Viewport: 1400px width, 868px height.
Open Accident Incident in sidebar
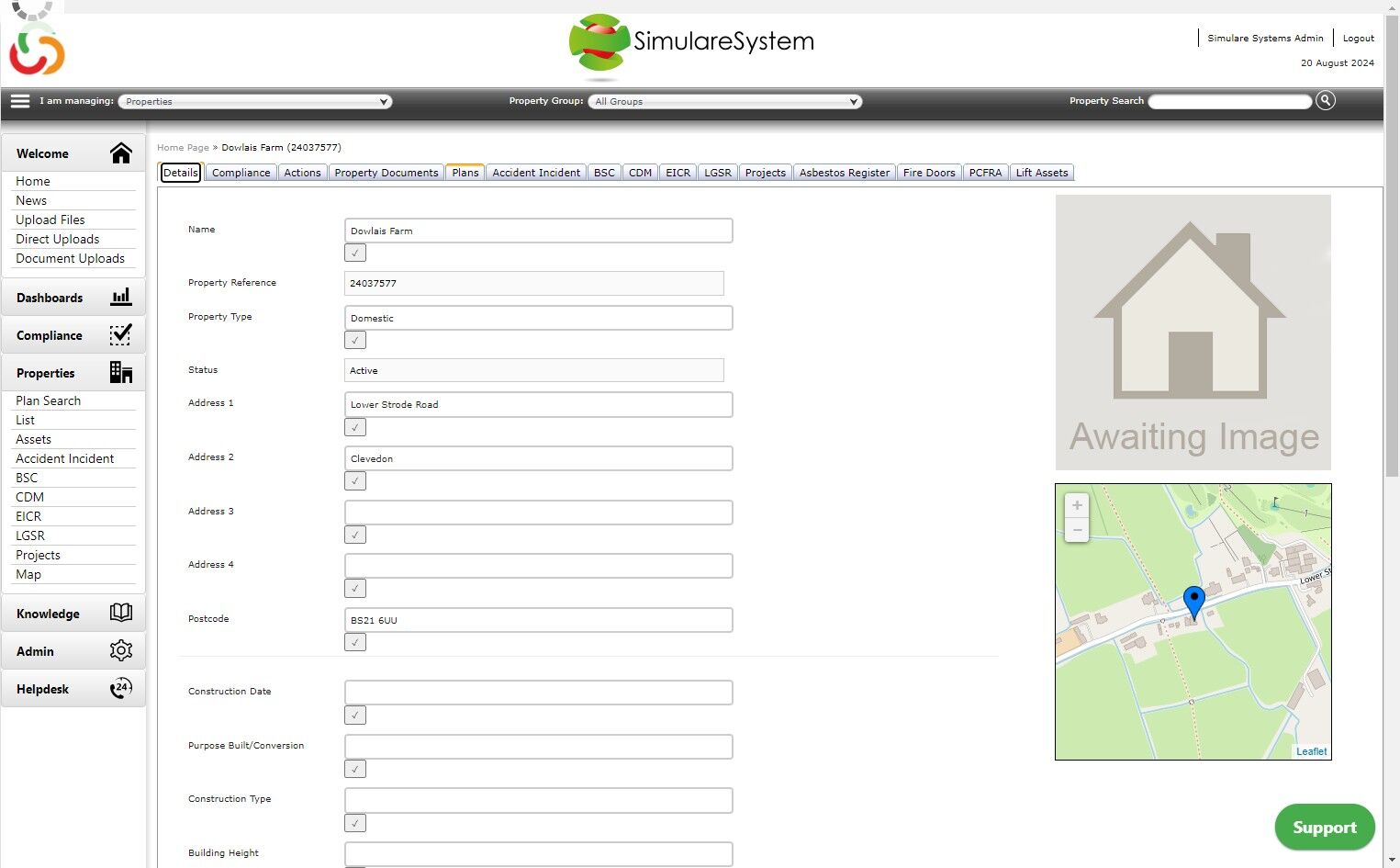click(64, 458)
